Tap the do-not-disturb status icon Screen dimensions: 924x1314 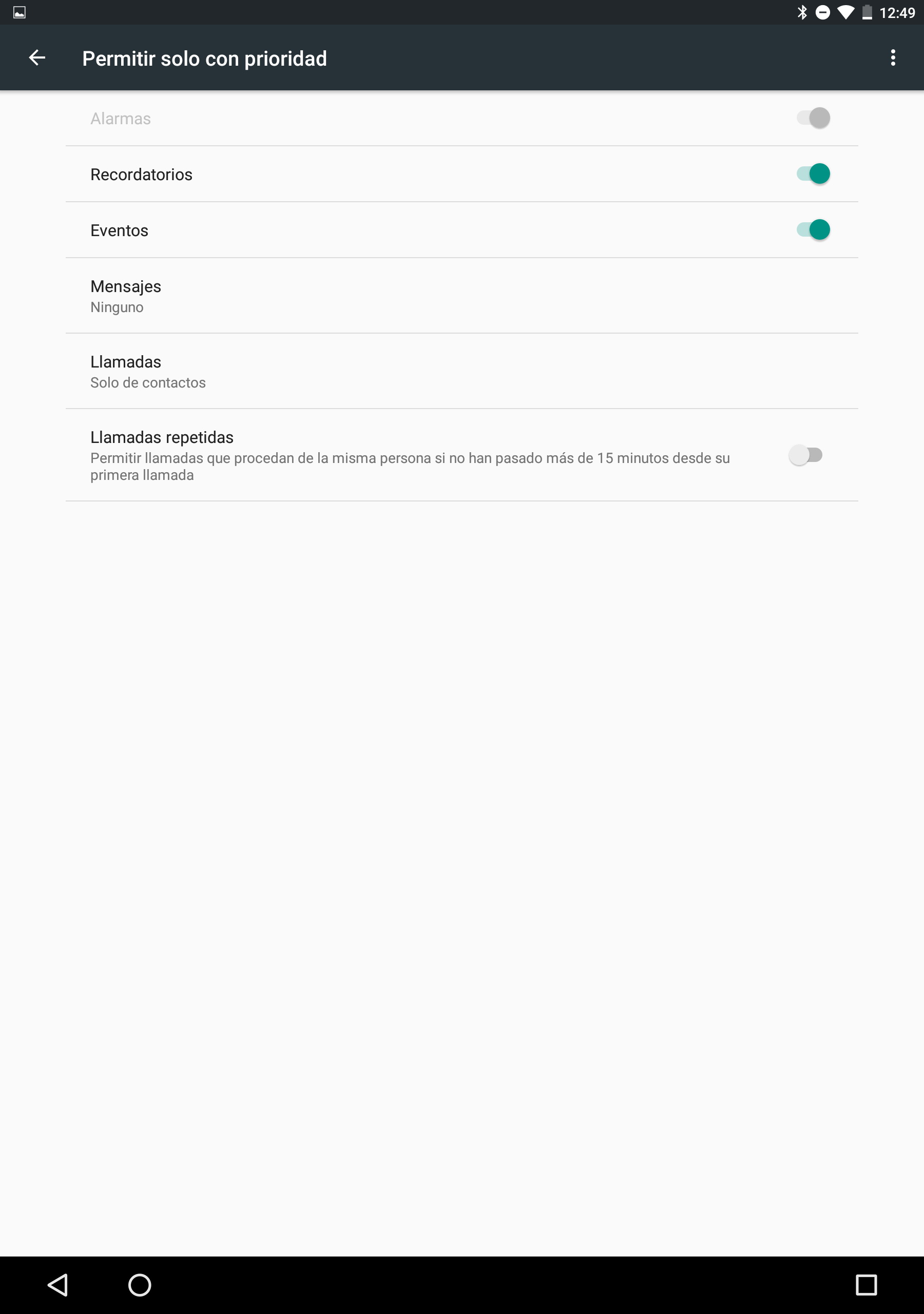coord(823,12)
